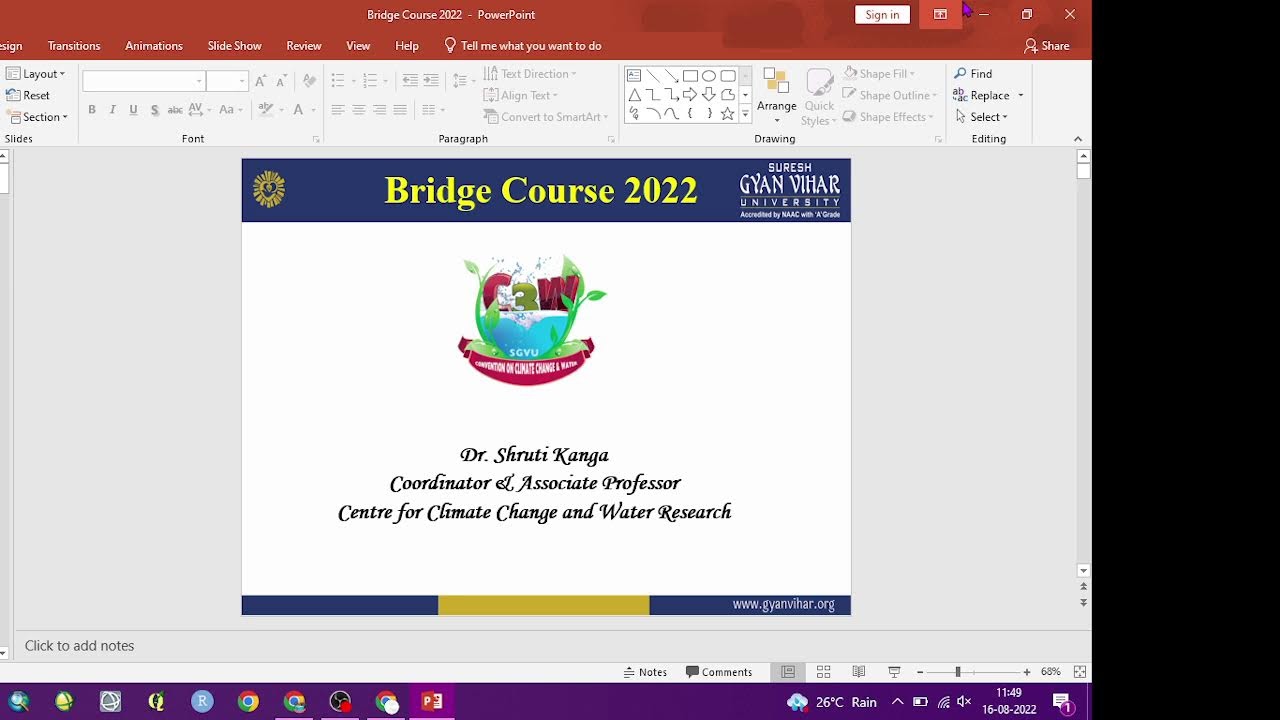
Task: Switch to Normal view in status bar
Action: click(788, 672)
